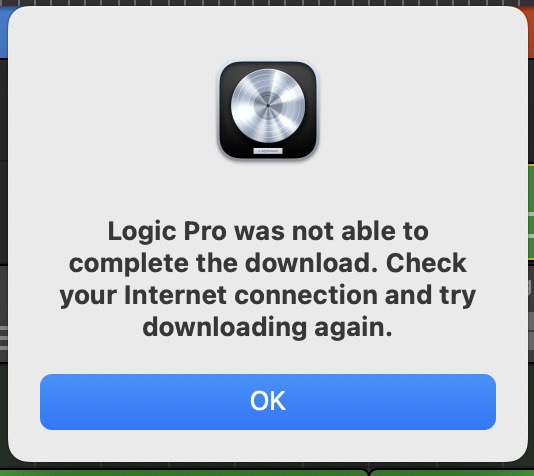
Task: Click the Logic Pro app icon
Action: coord(268,110)
